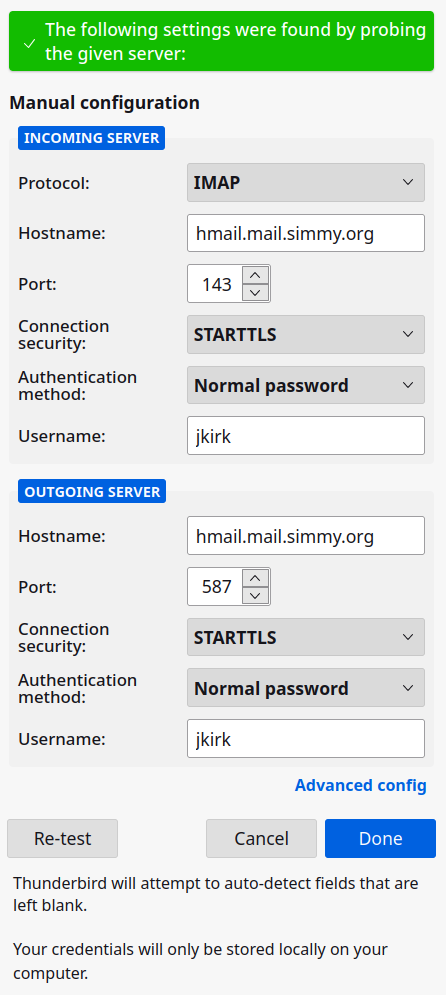Decrease the outgoing server port number

click(x=256, y=595)
